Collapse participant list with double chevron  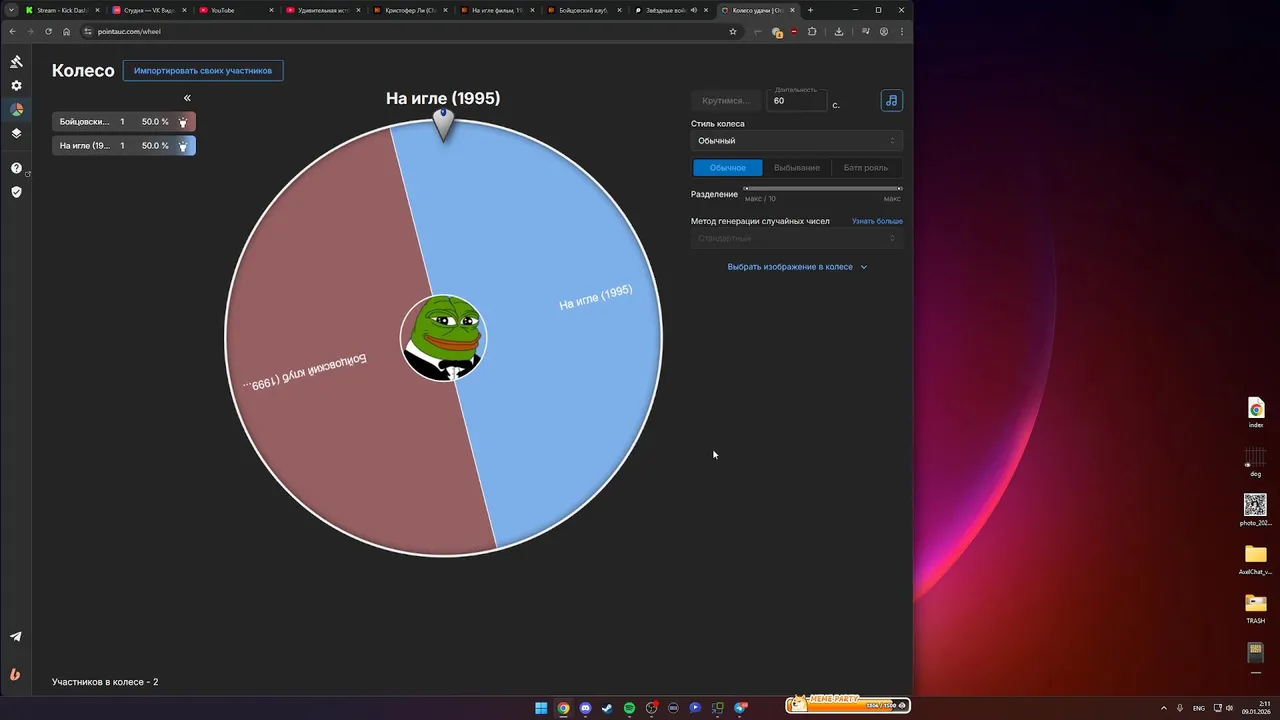[x=187, y=98]
